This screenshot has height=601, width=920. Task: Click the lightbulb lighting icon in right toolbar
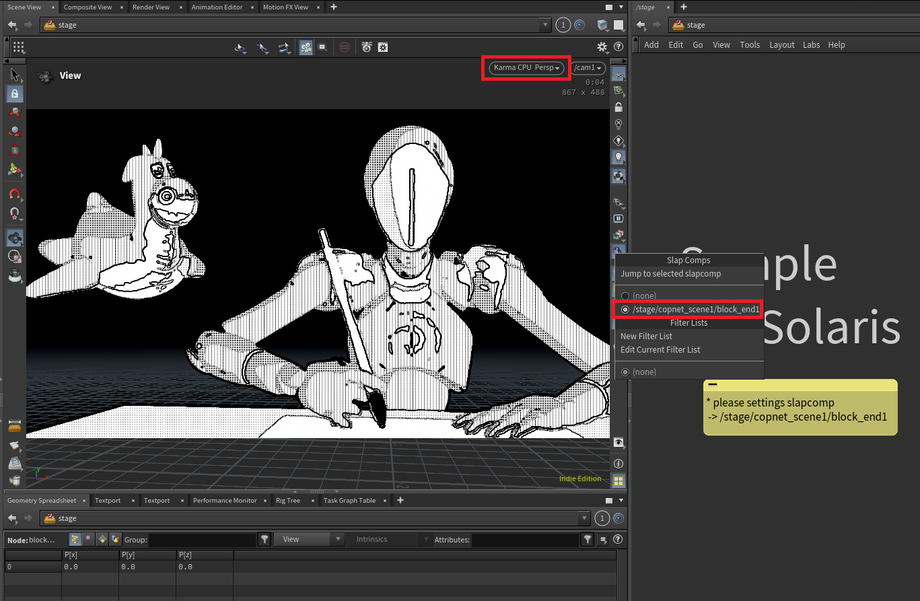(x=619, y=157)
